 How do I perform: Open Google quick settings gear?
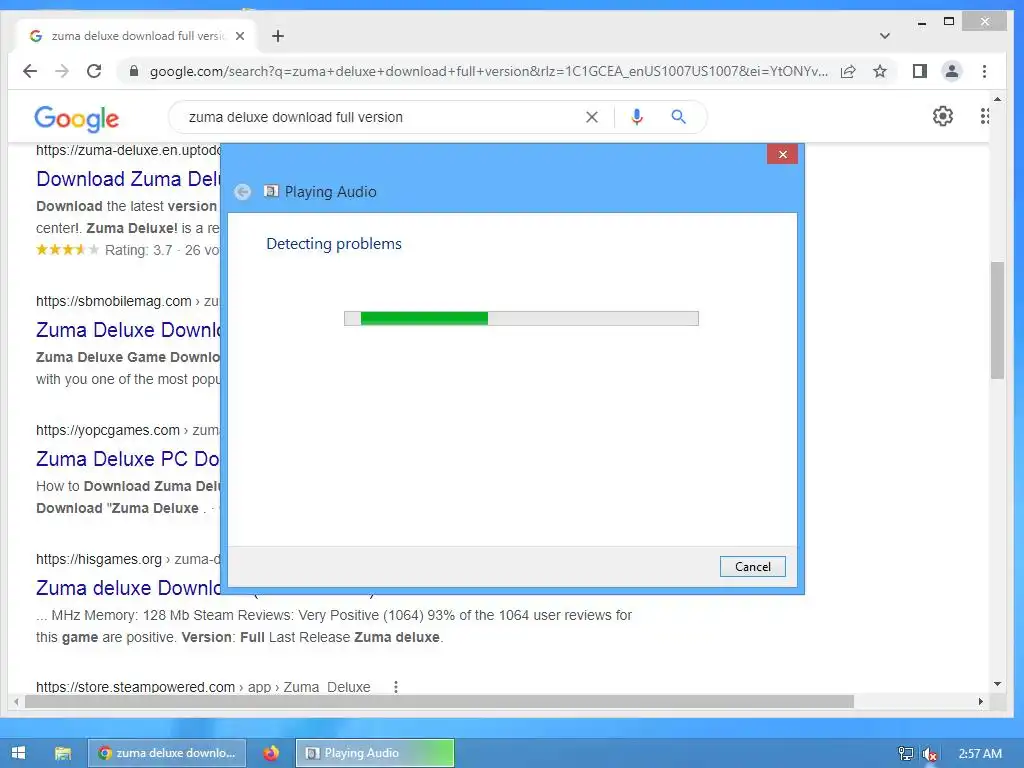pyautogui.click(x=942, y=116)
